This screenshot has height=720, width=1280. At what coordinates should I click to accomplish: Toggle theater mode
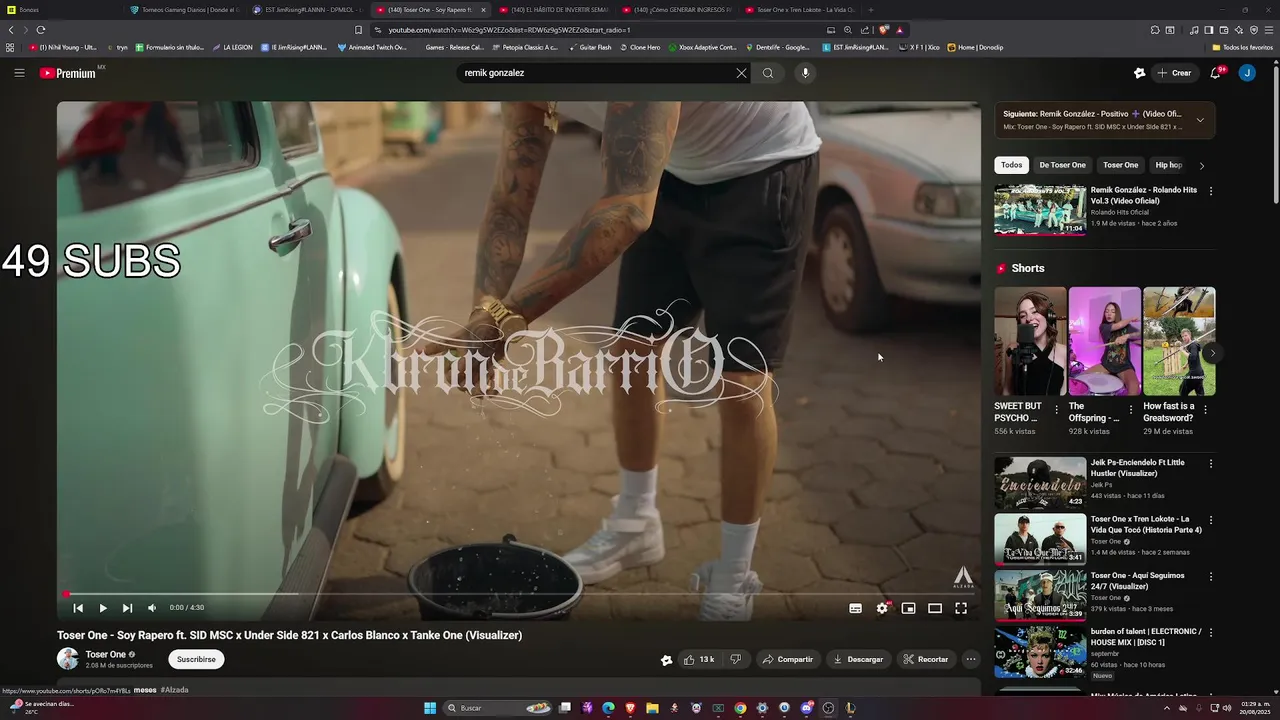(x=935, y=608)
